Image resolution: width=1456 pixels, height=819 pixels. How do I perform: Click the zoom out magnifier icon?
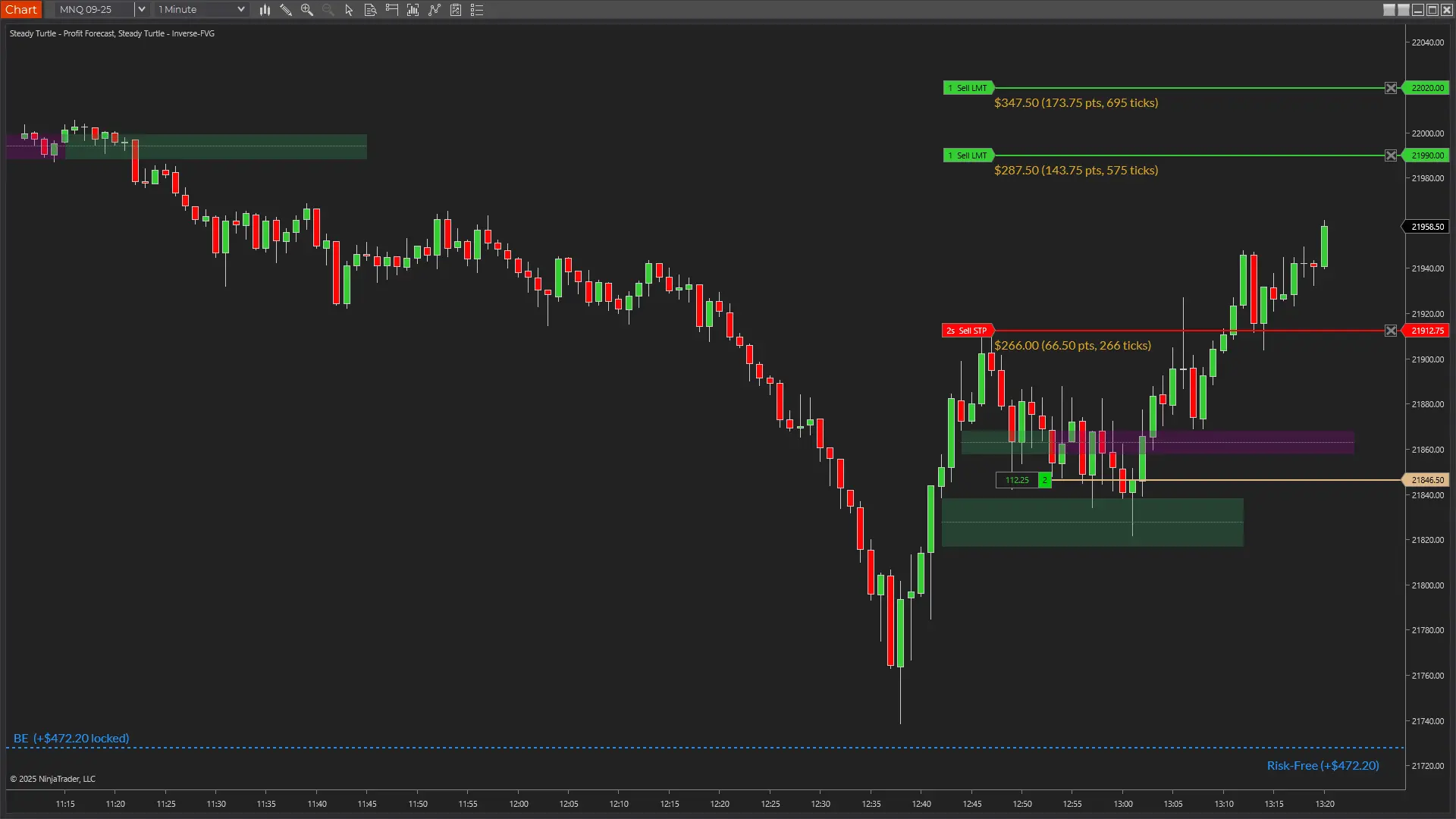pyautogui.click(x=328, y=10)
